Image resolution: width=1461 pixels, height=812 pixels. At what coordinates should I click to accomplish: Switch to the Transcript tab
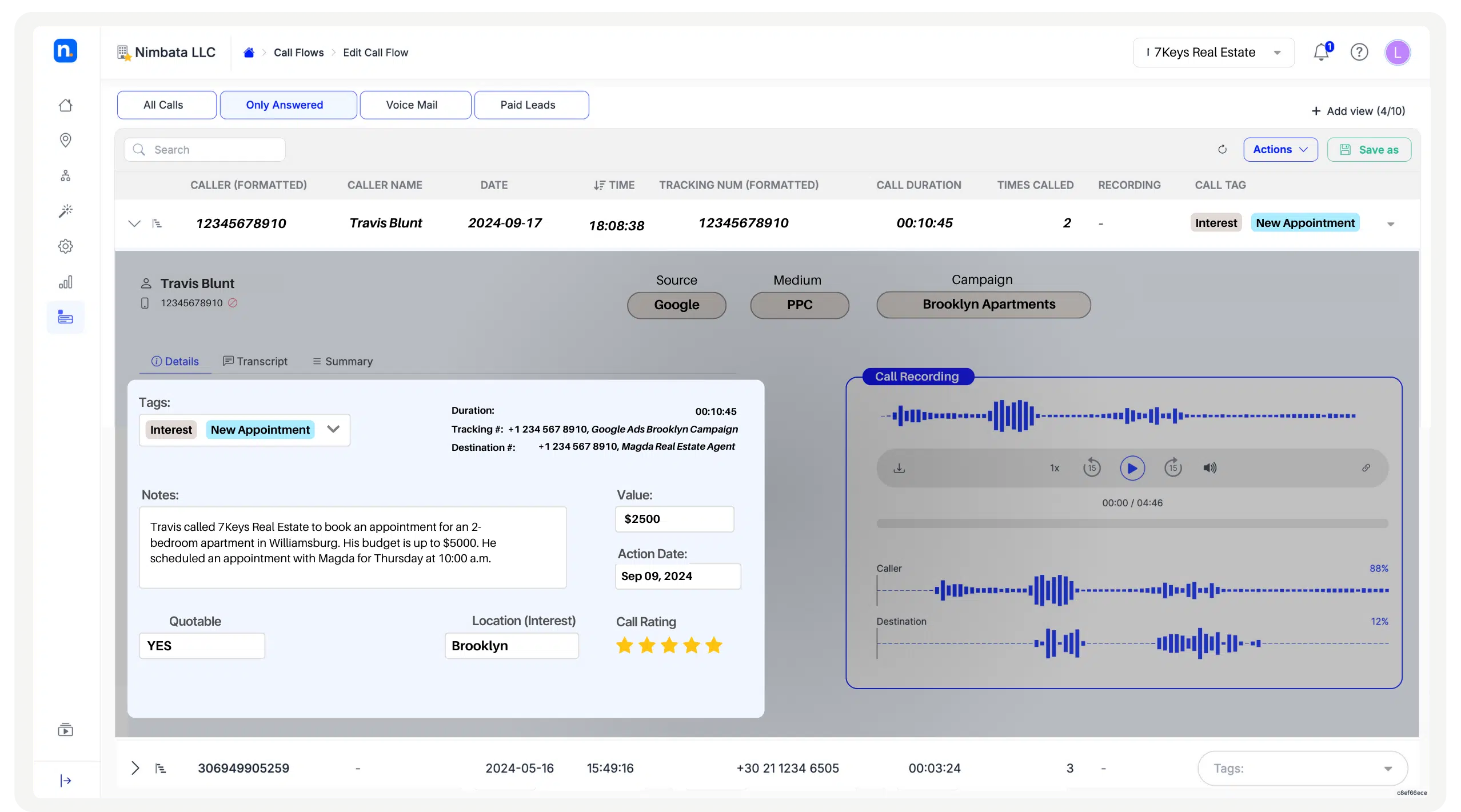pyautogui.click(x=255, y=361)
